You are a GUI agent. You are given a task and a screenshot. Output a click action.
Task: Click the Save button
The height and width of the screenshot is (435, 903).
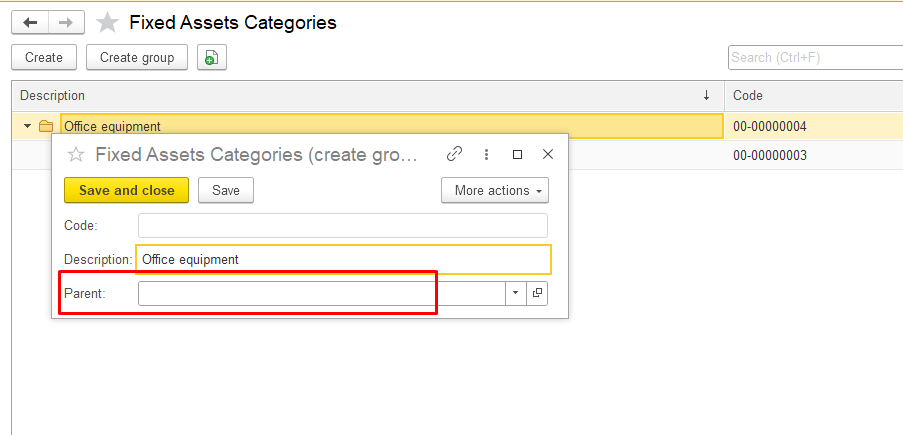(225, 190)
